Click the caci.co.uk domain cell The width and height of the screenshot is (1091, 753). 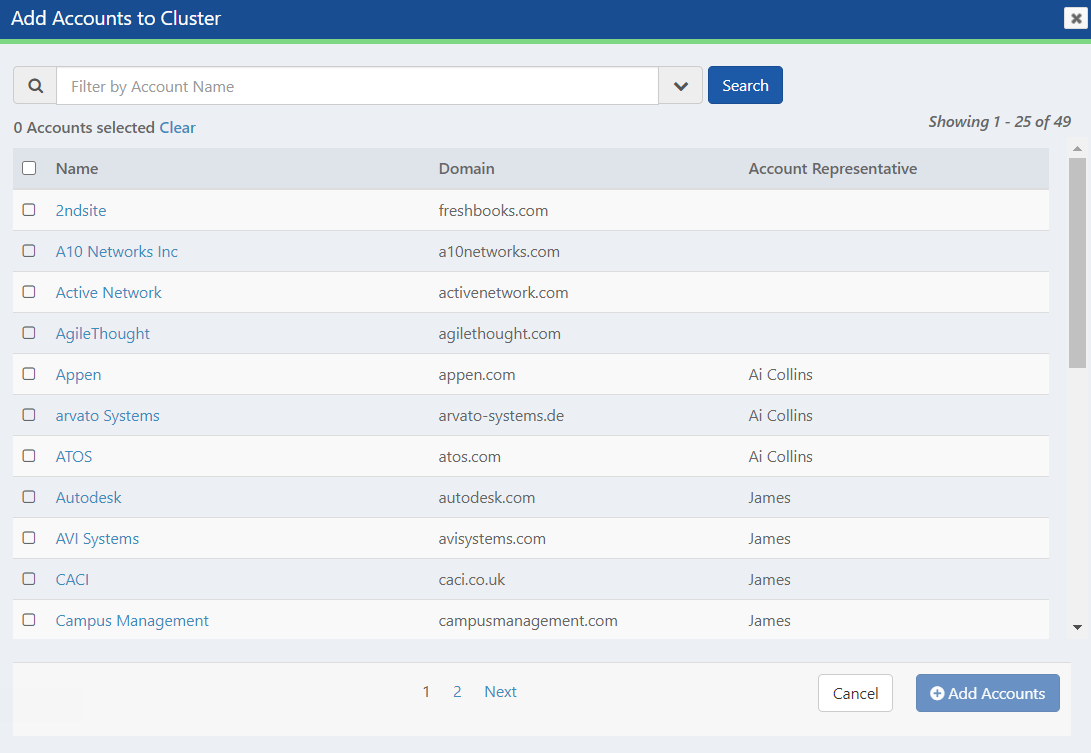[472, 580]
